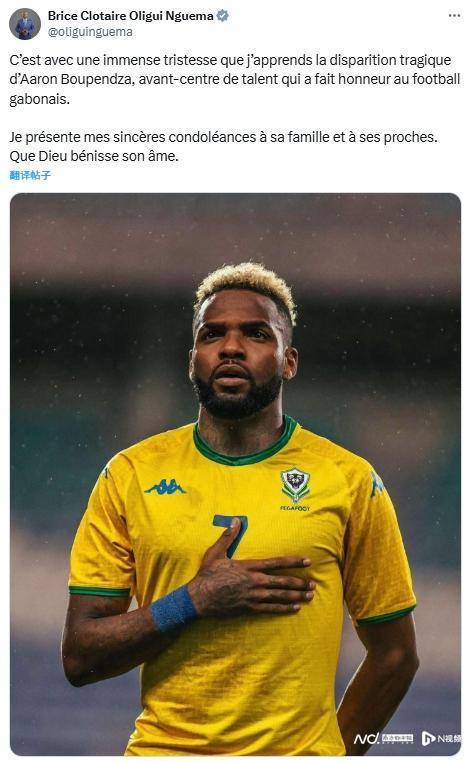Click the FEGAFOOT crest on the jersey
Image resolution: width=470 pixels, height=761 pixels.
[x=295, y=488]
